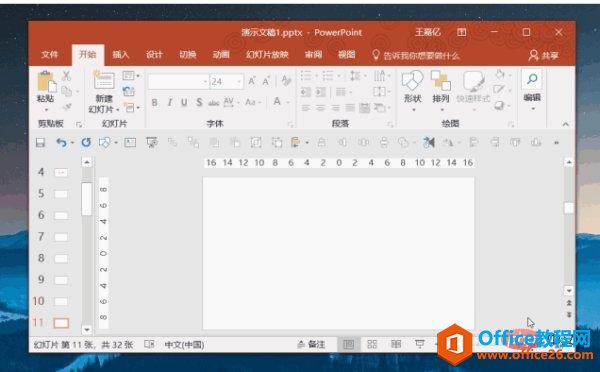Viewport: 600px width, 372px height.
Task: Switch to Normal view icon
Action: pyautogui.click(x=349, y=344)
